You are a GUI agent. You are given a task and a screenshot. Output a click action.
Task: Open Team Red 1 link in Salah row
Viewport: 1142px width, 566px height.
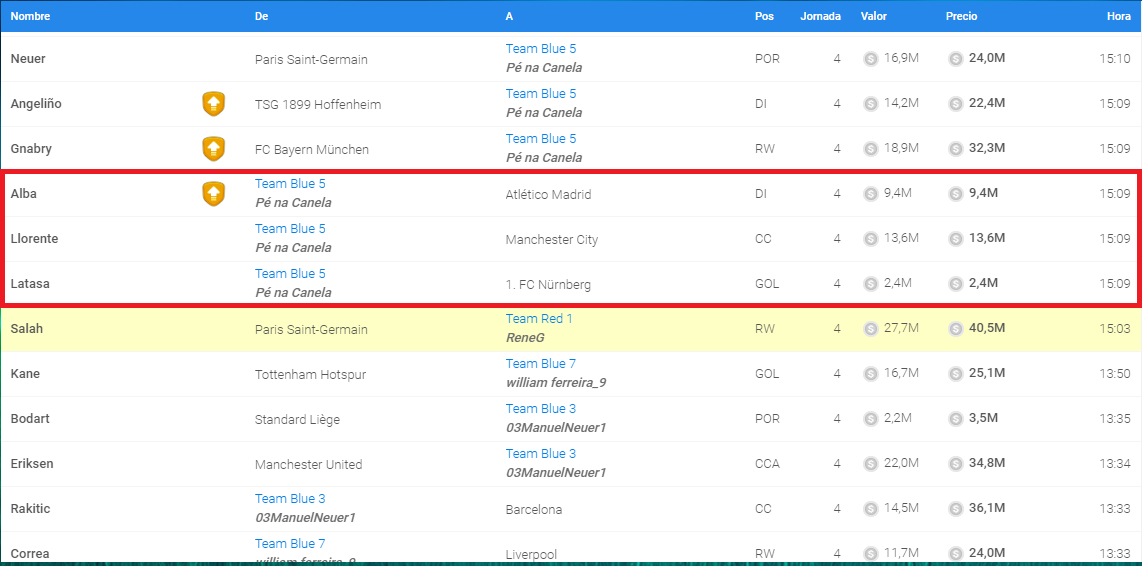click(x=539, y=319)
